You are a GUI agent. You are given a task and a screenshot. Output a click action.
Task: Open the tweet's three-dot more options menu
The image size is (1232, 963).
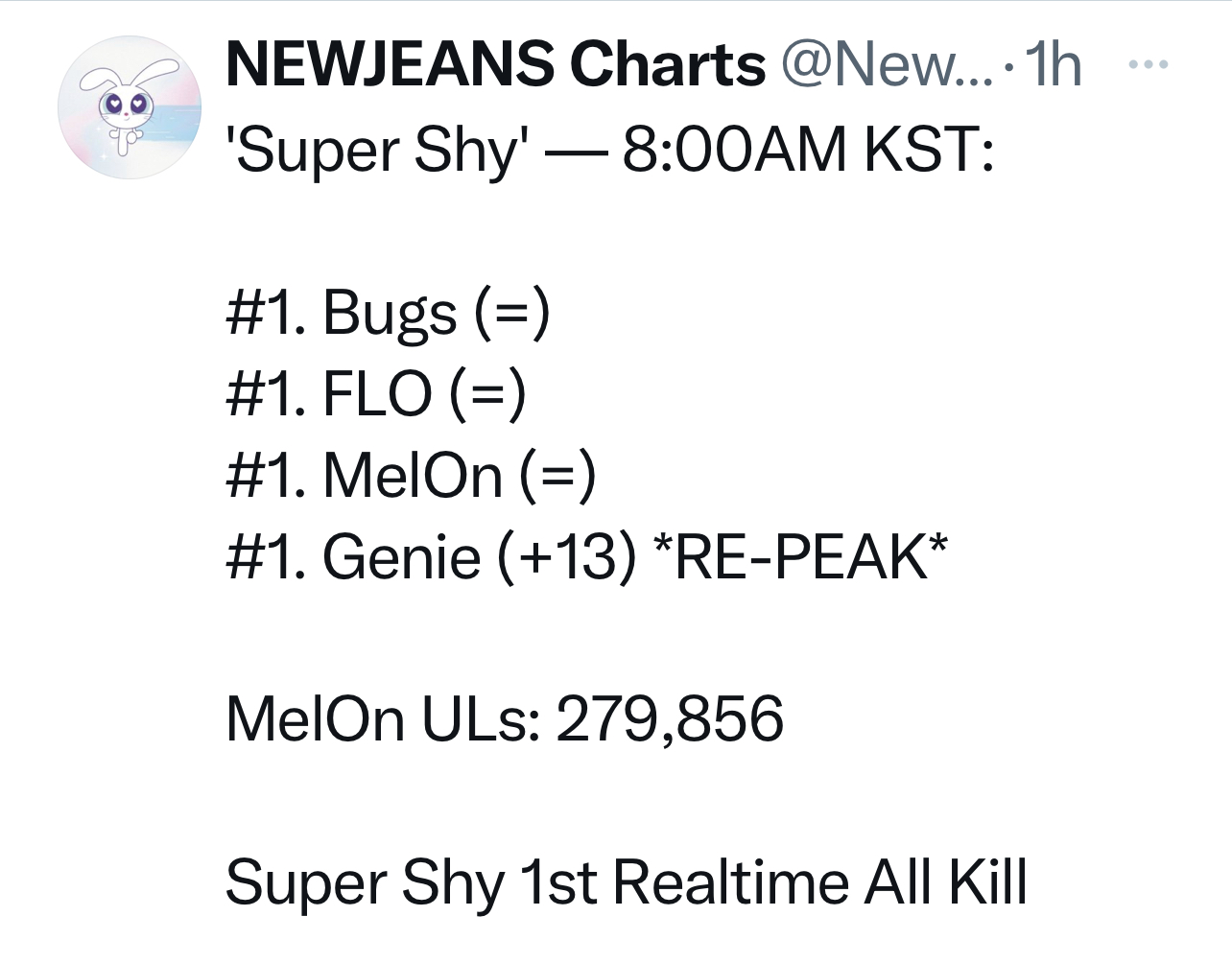[x=1148, y=65]
